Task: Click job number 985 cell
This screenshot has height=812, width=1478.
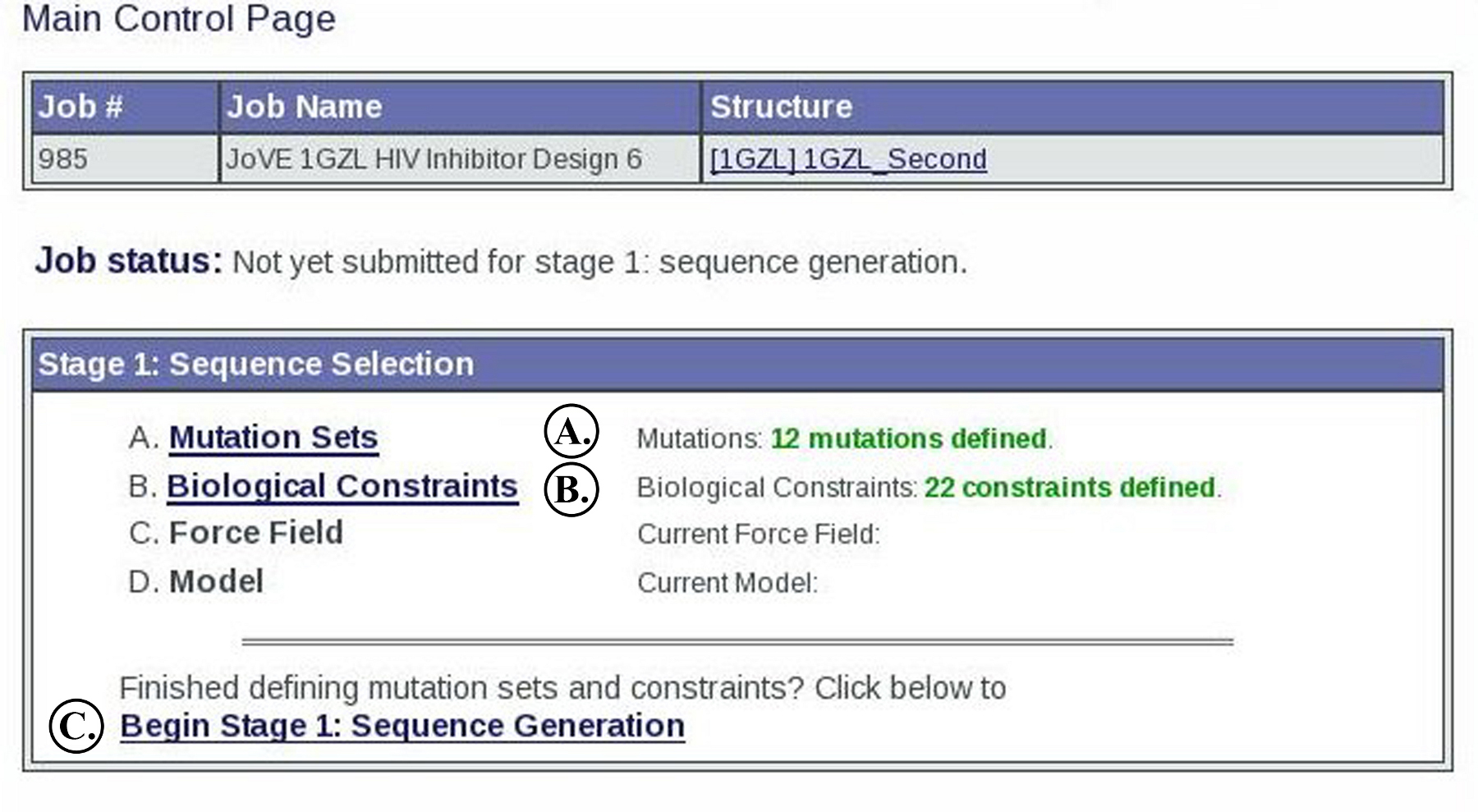Action: (63, 158)
